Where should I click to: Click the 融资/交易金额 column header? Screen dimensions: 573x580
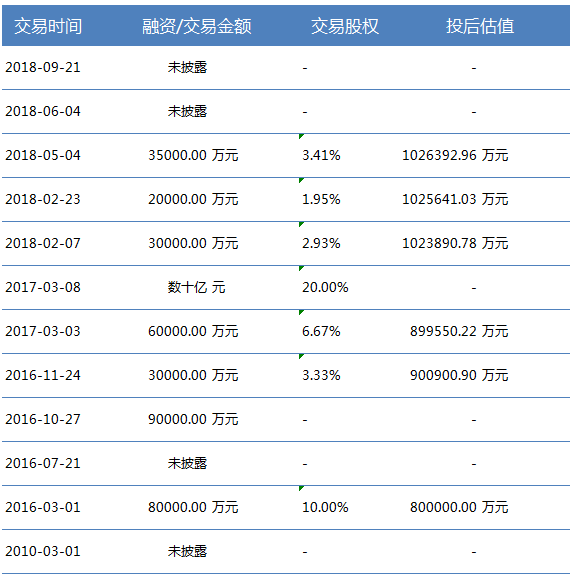tap(197, 26)
